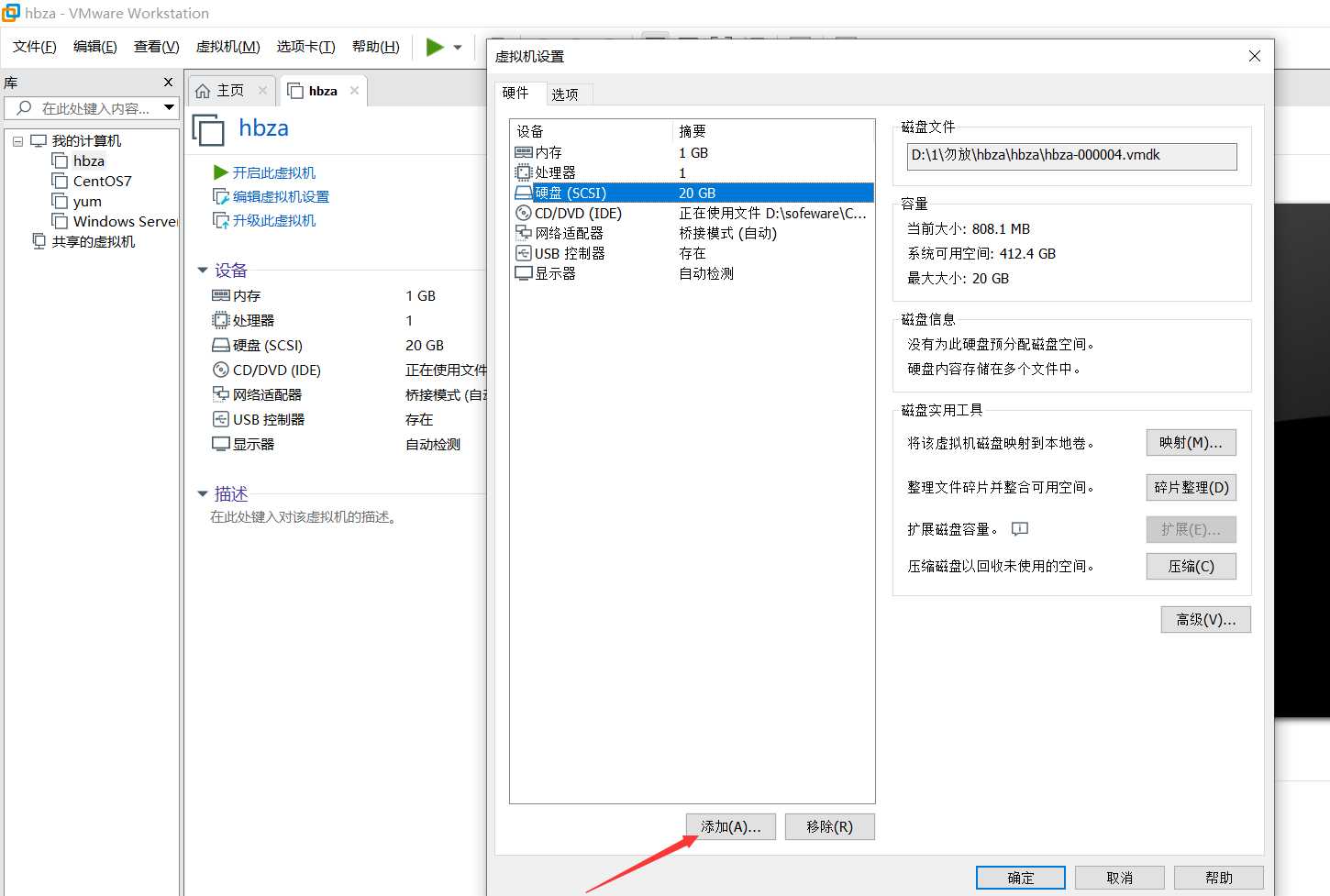
Task: Click the 压缩(C) button
Action: (1191, 566)
